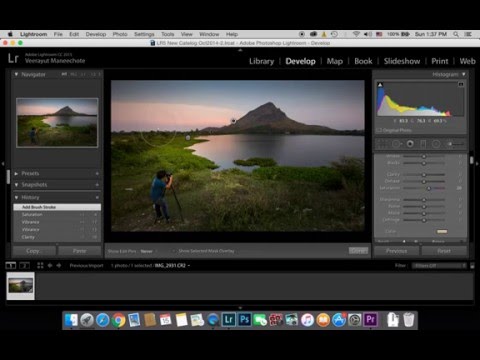The image size is (480, 360).
Task: Switch to the Slideshow module
Action: coord(402,61)
